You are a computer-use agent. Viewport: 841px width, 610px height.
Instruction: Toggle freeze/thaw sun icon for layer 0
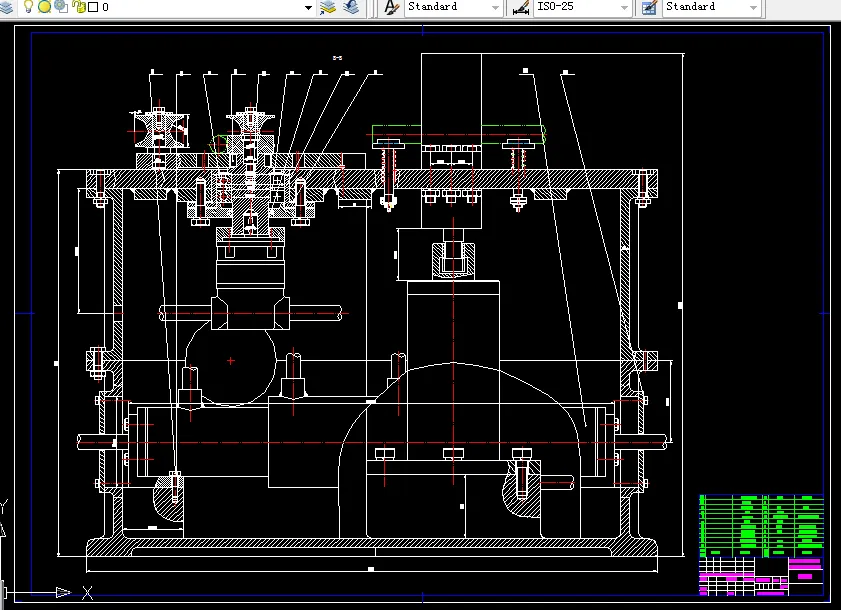point(44,6)
